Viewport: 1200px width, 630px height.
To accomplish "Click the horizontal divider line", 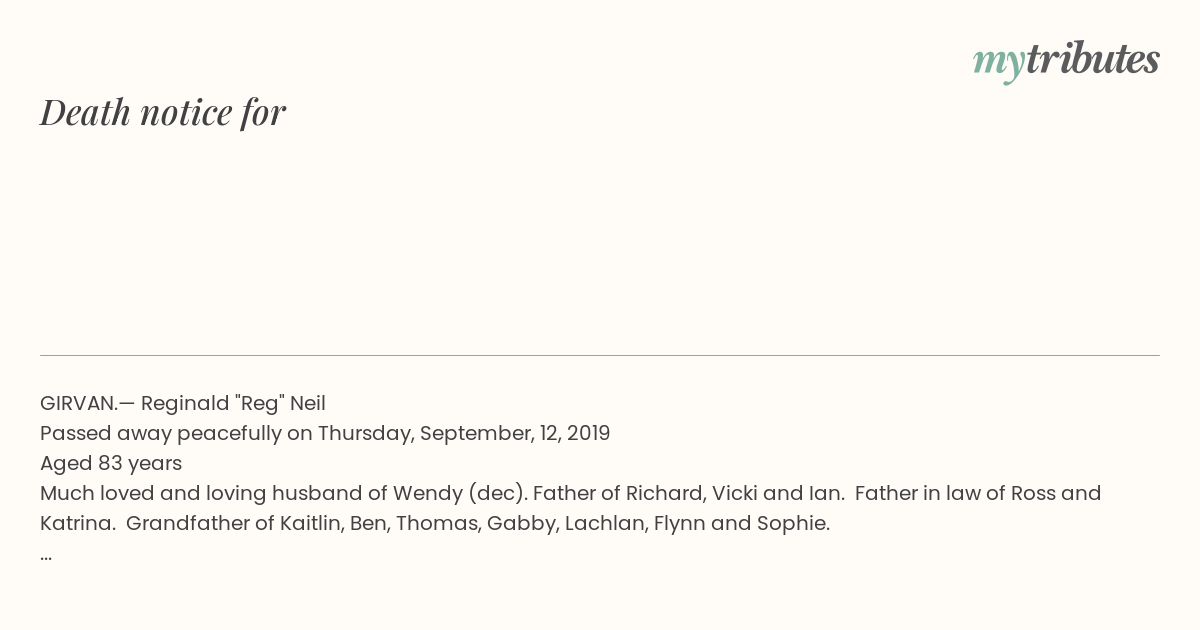I will click(x=600, y=355).
